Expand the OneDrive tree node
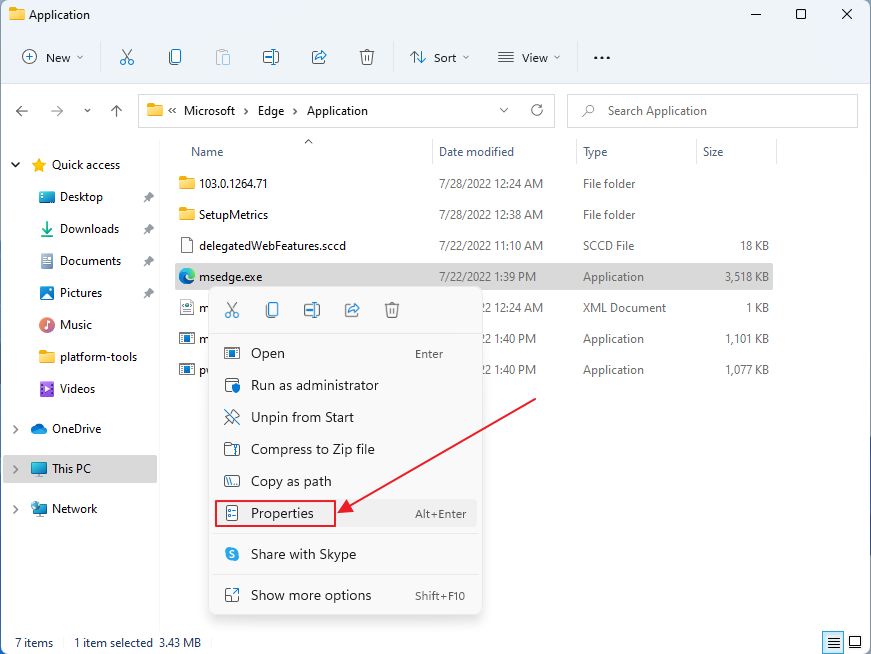The image size is (871, 654). coord(15,429)
